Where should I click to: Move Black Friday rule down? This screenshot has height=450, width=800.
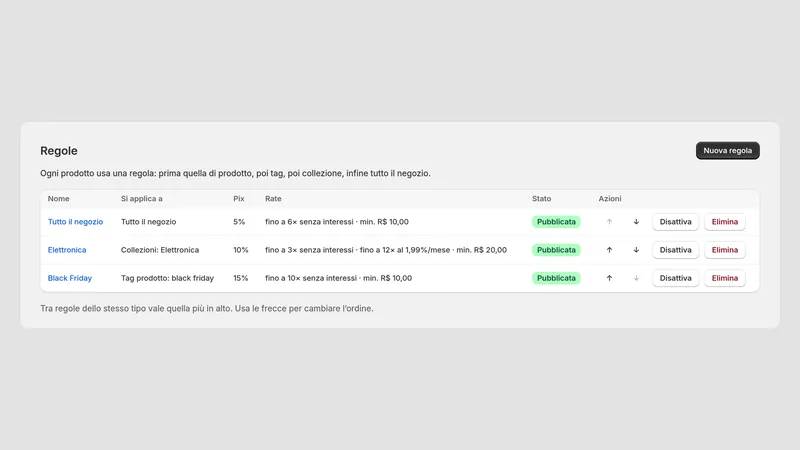[x=636, y=278]
